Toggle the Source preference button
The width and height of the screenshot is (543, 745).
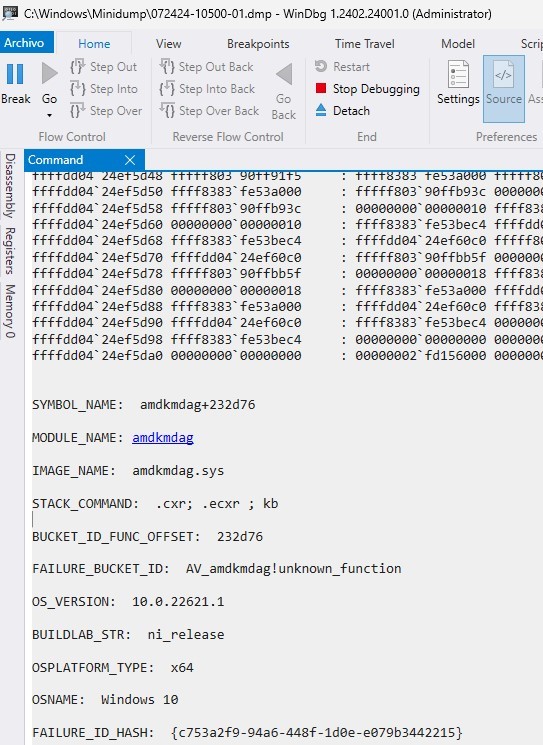(x=504, y=88)
